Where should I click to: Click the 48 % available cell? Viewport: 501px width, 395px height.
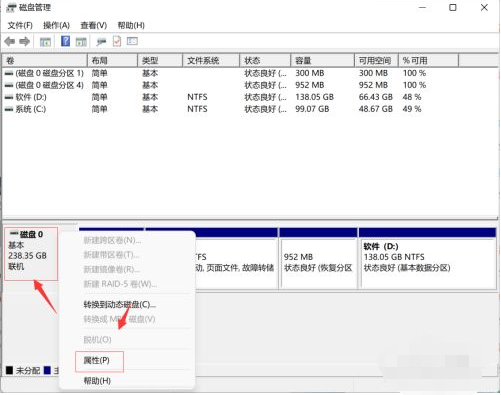click(412, 97)
